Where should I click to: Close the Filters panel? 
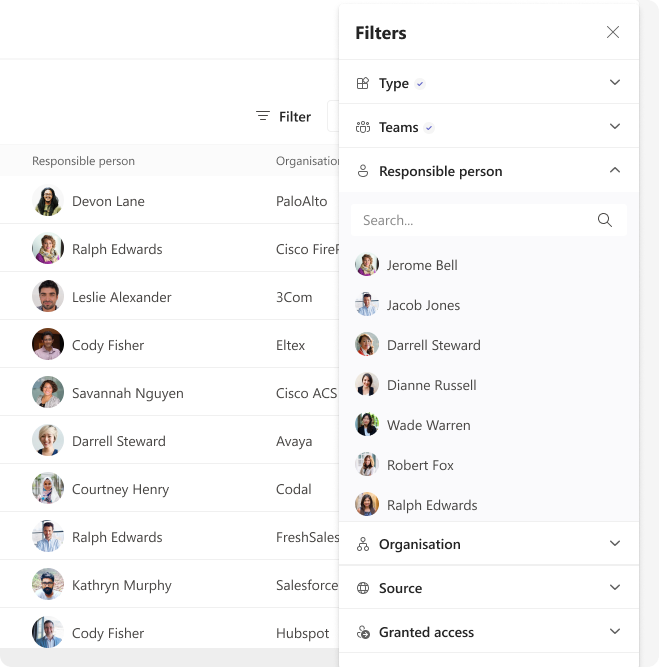point(613,32)
